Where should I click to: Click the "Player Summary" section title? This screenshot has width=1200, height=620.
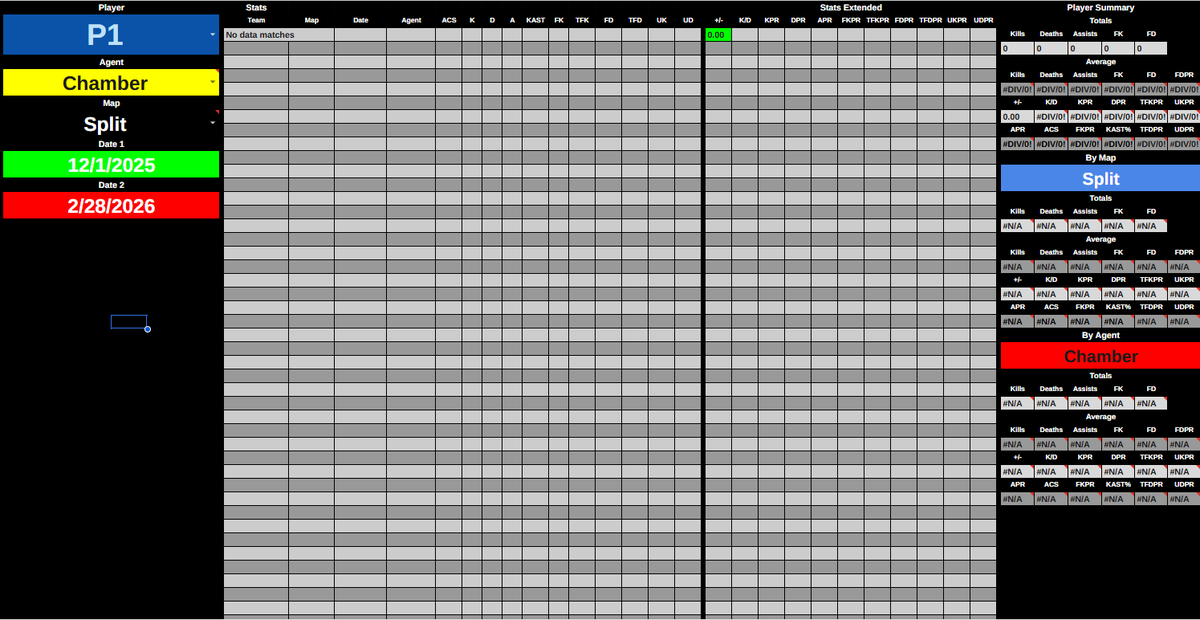click(x=1100, y=7)
